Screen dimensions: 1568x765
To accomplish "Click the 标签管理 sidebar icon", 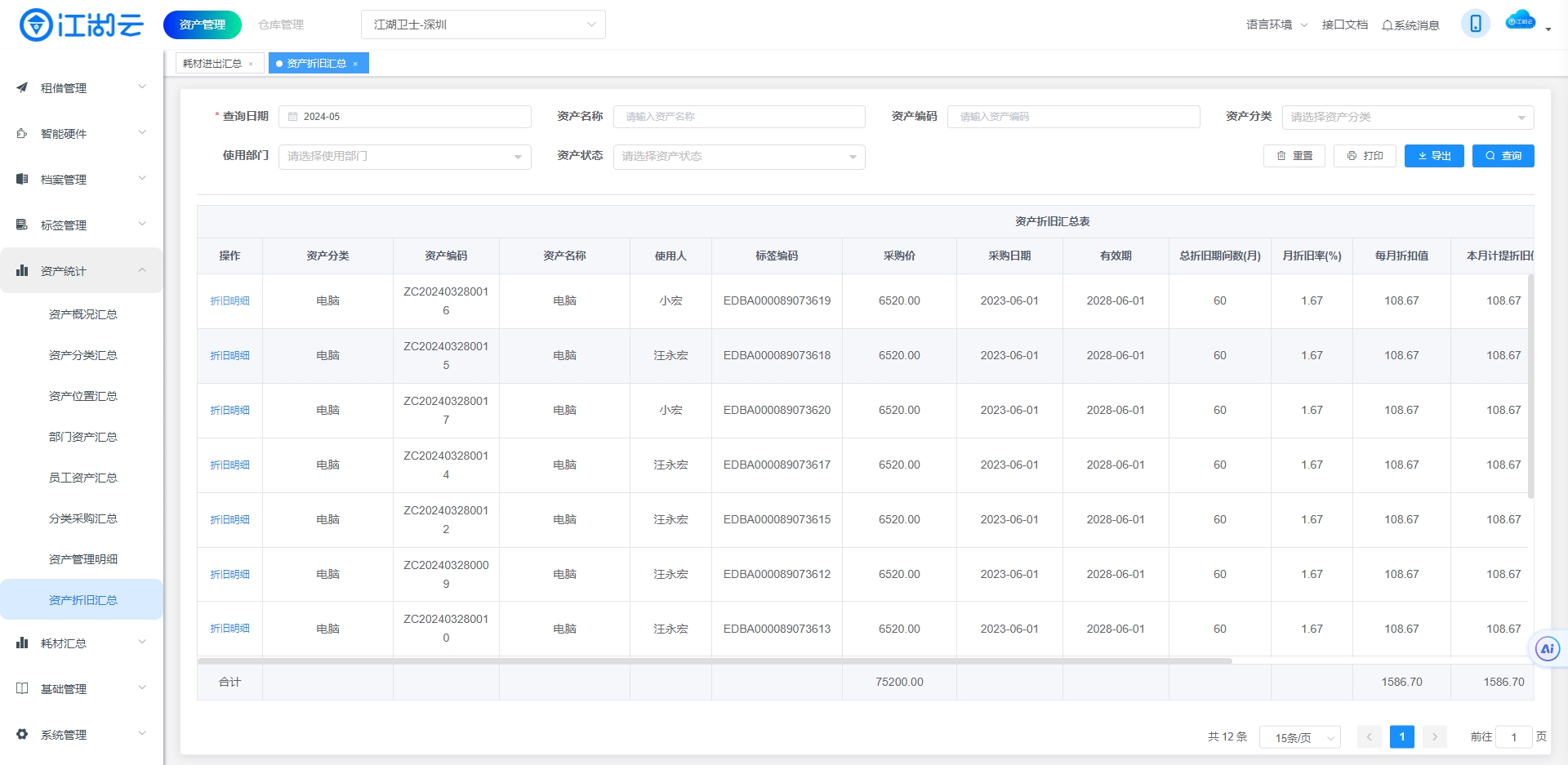I will click(x=22, y=225).
